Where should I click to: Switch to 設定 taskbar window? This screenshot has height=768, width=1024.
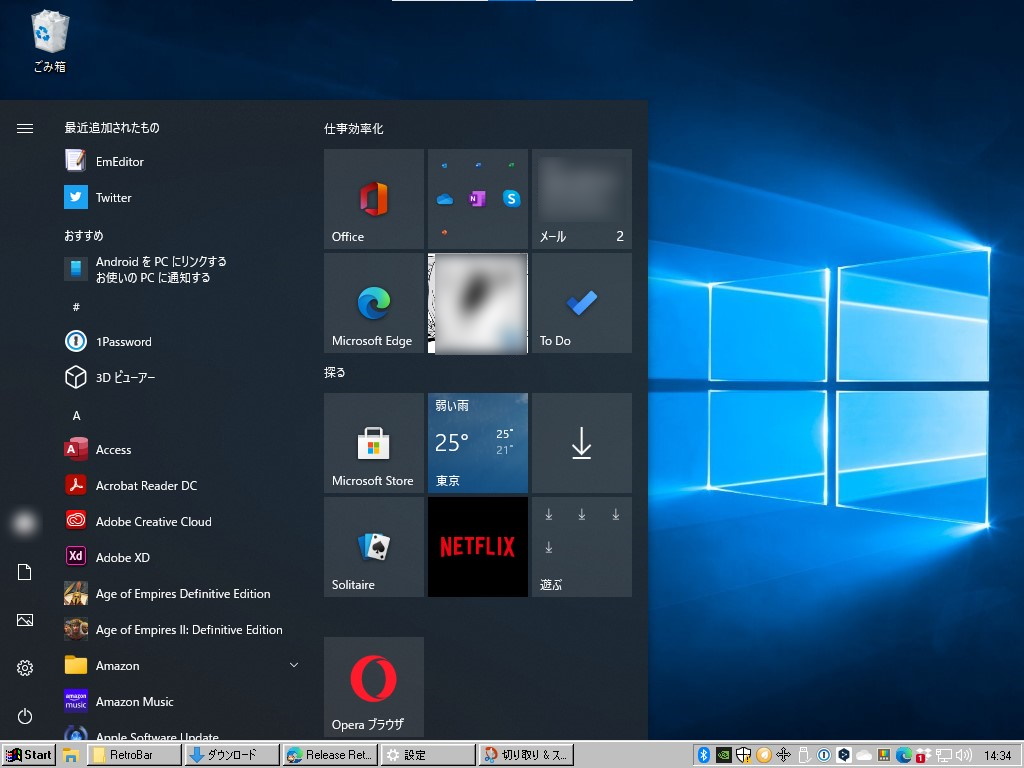[x=428, y=754]
